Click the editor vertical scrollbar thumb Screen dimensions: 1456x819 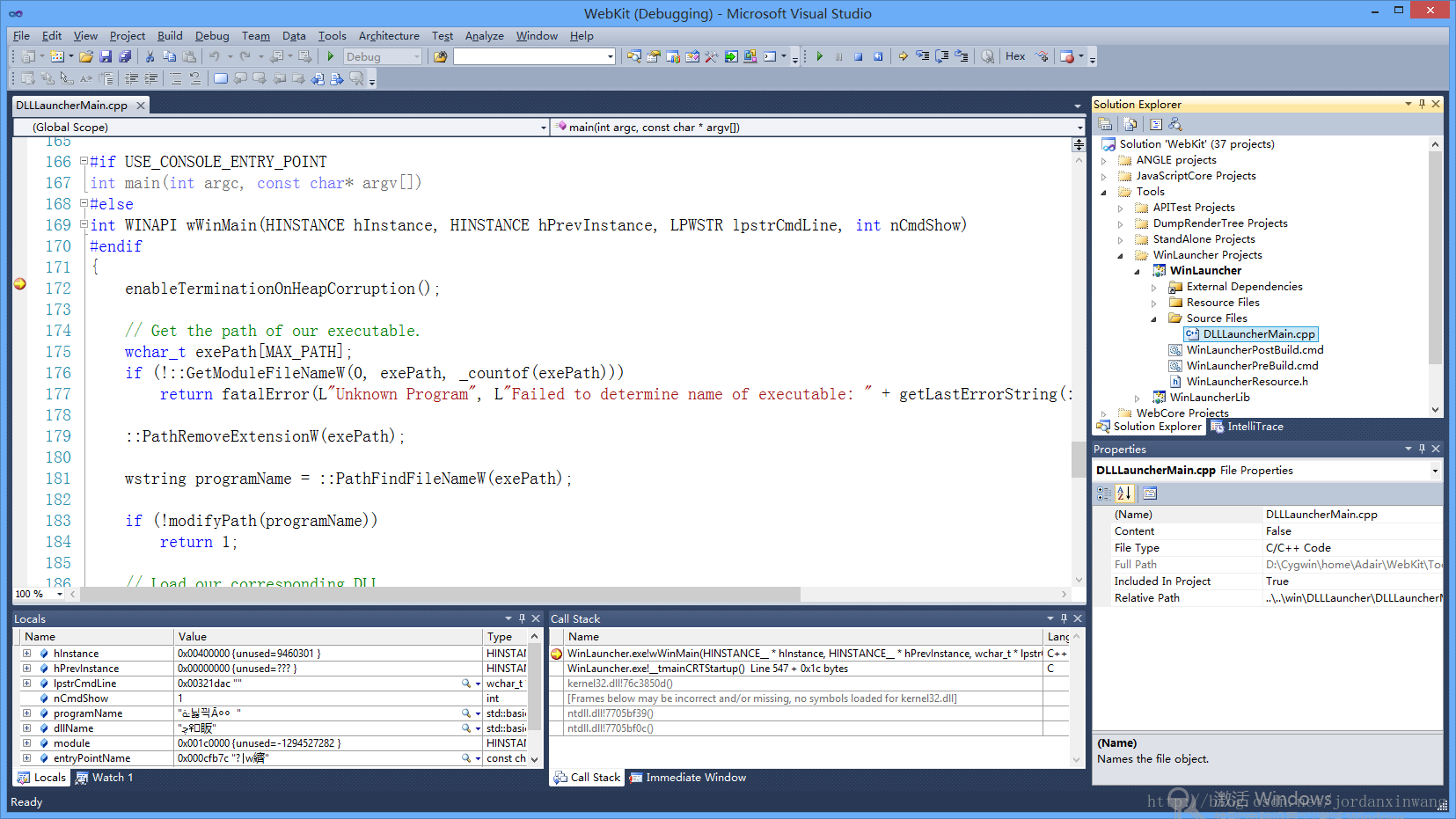(x=1079, y=458)
